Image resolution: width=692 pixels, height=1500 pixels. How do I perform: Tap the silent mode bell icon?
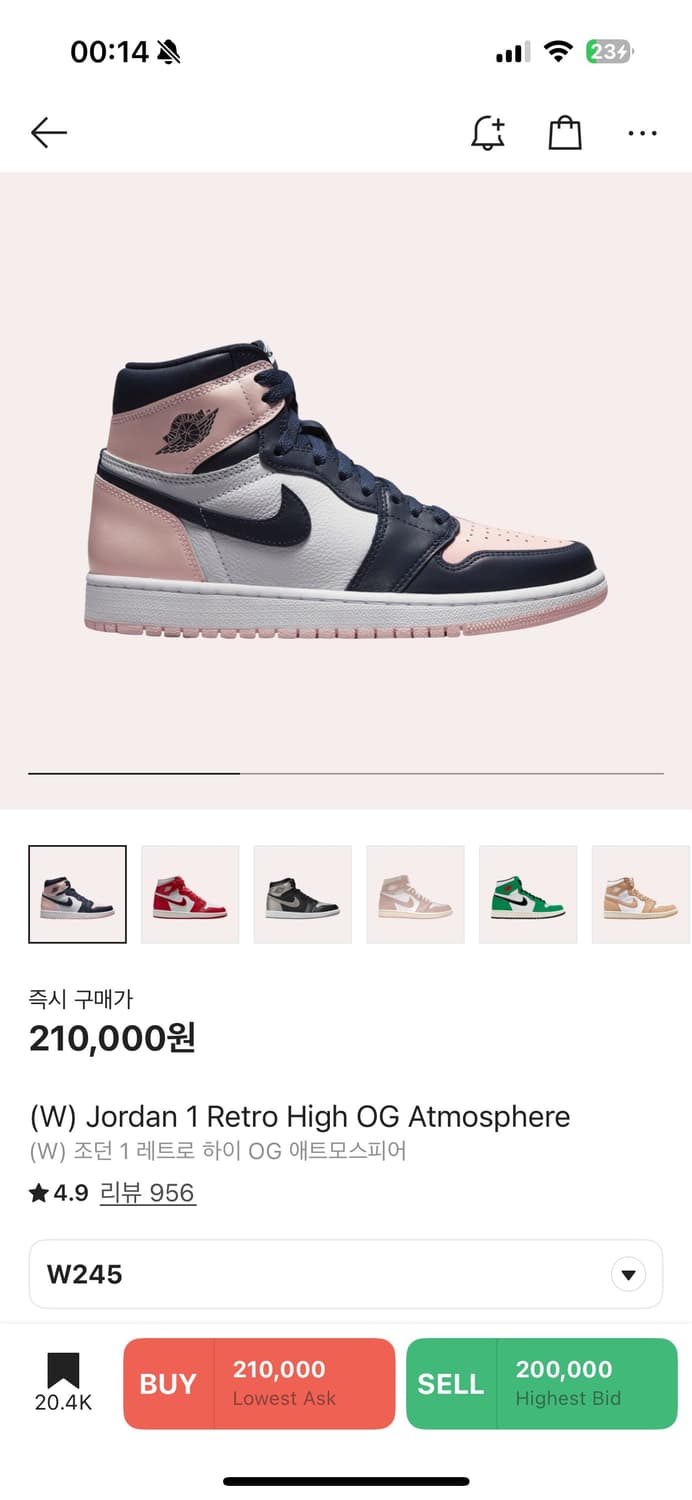(x=169, y=52)
